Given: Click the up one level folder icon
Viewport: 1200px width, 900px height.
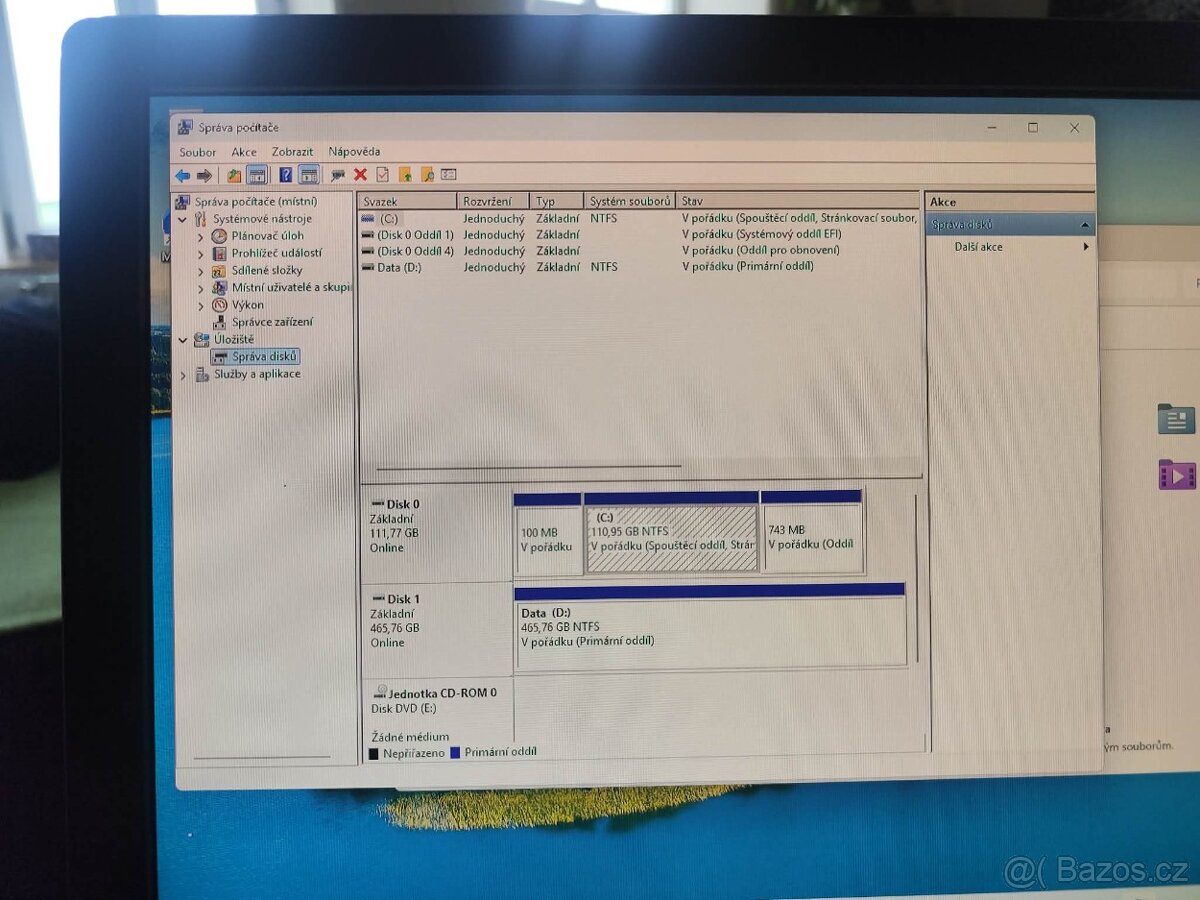Looking at the screenshot, I should (x=234, y=176).
